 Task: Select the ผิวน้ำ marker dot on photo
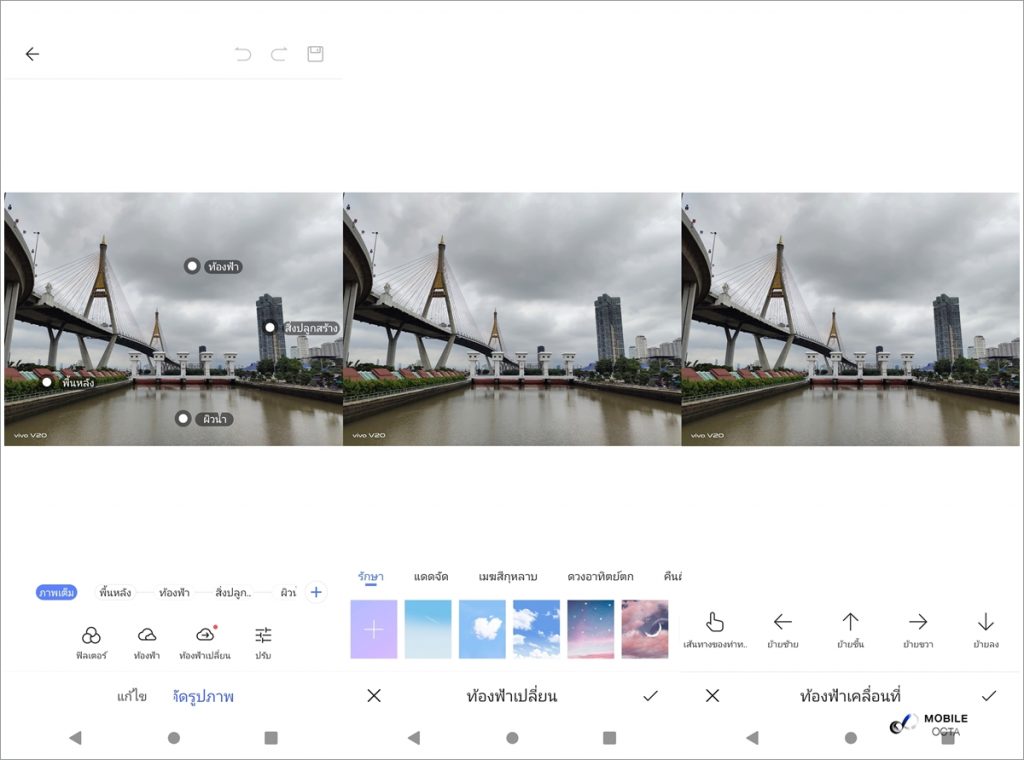coord(182,418)
